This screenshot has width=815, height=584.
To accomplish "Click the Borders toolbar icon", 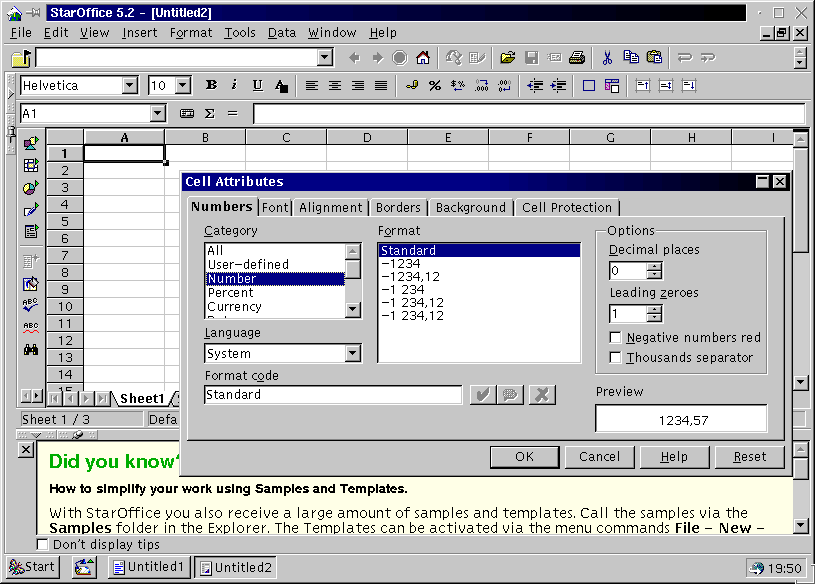I will coord(589,85).
